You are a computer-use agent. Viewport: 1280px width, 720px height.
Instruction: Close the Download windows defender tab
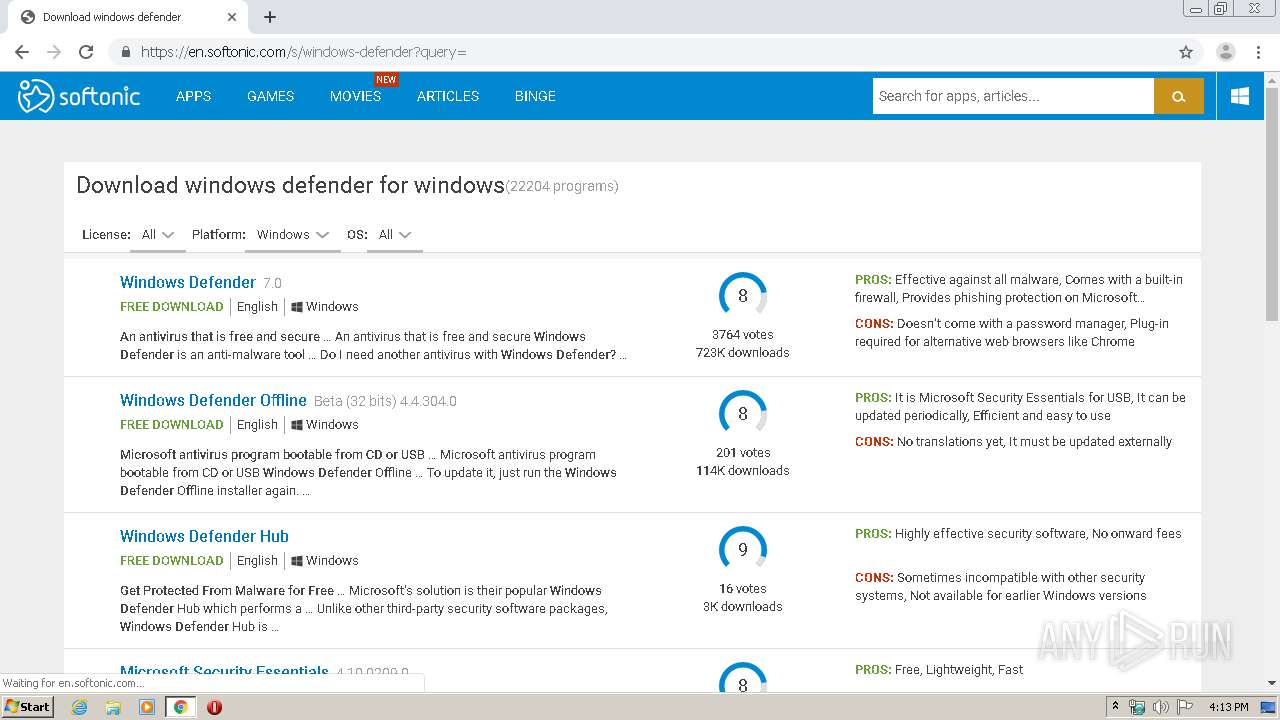[x=232, y=17]
